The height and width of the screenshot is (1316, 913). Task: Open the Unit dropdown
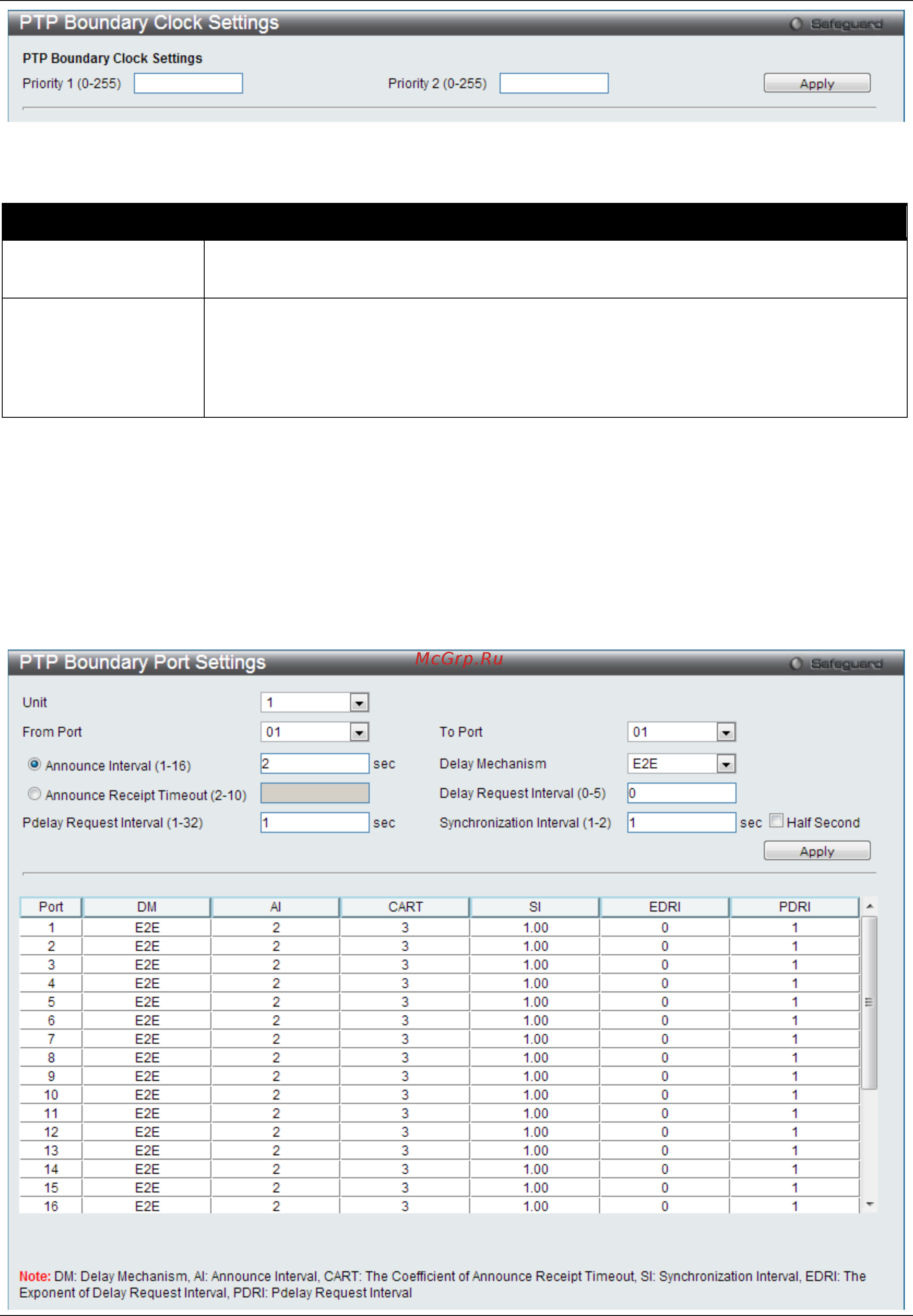315,702
